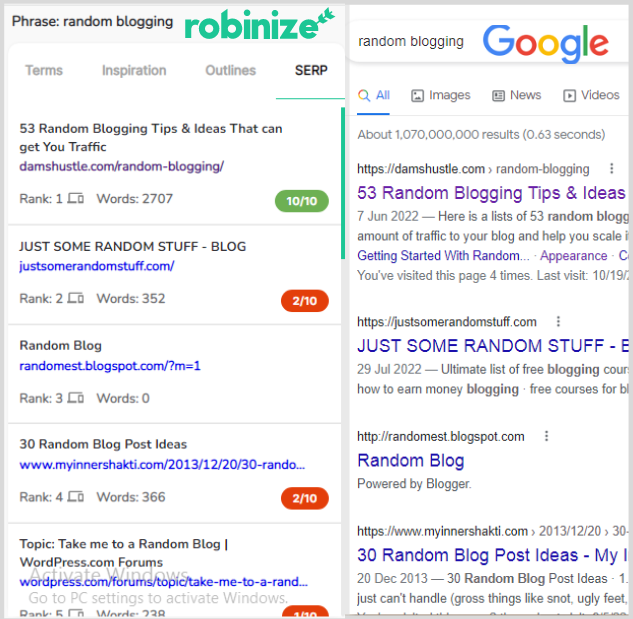Viewport: 633px width, 619px height.
Task: Click the Words: 352 text
Action: point(131,298)
